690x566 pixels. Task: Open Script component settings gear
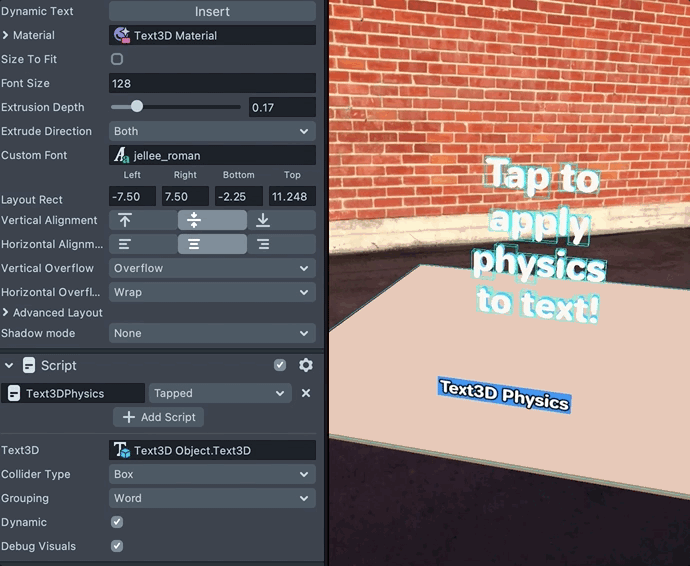pyautogui.click(x=306, y=366)
